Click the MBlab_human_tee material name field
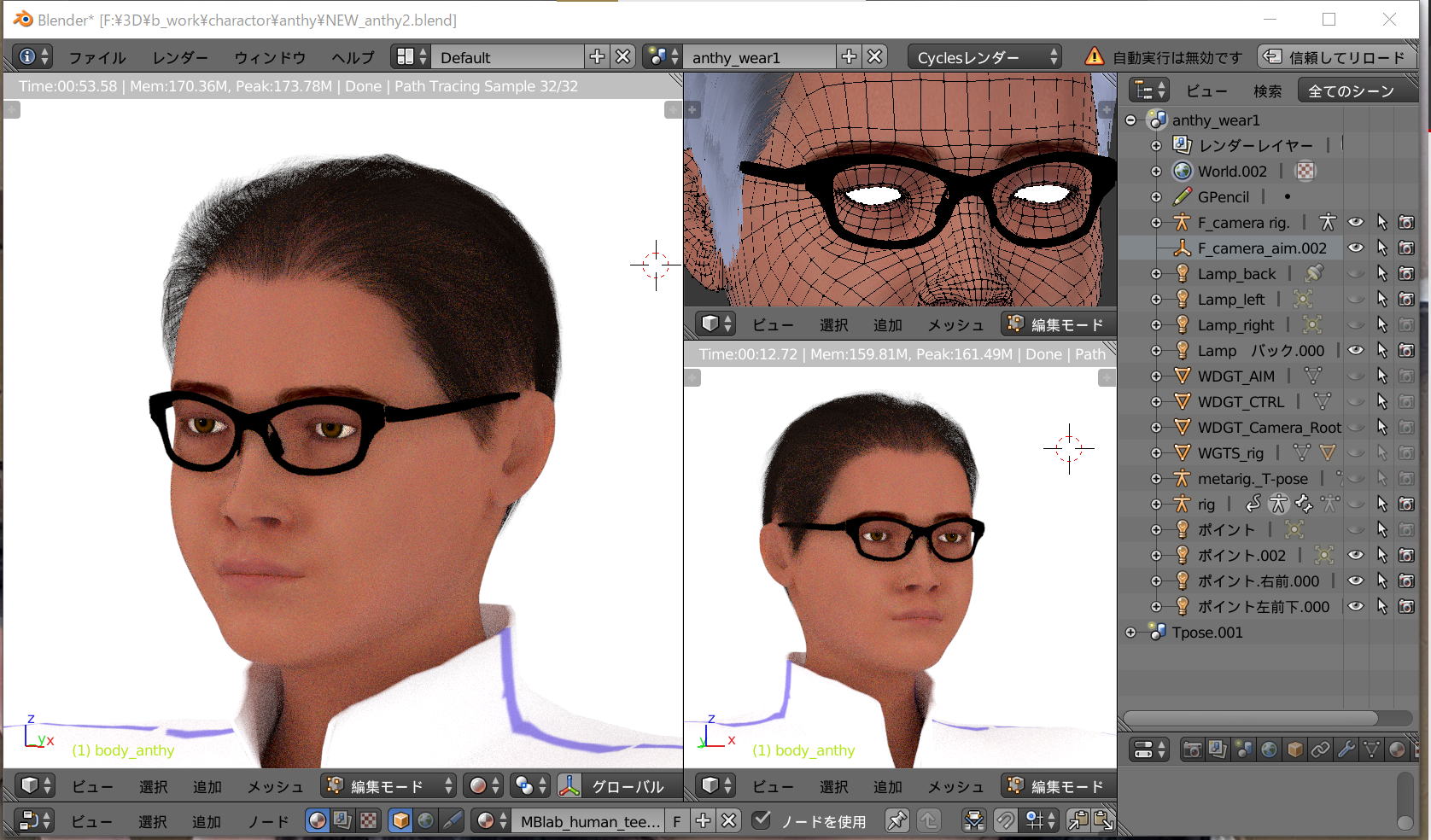Viewport: 1431px width, 840px height. tap(590, 821)
